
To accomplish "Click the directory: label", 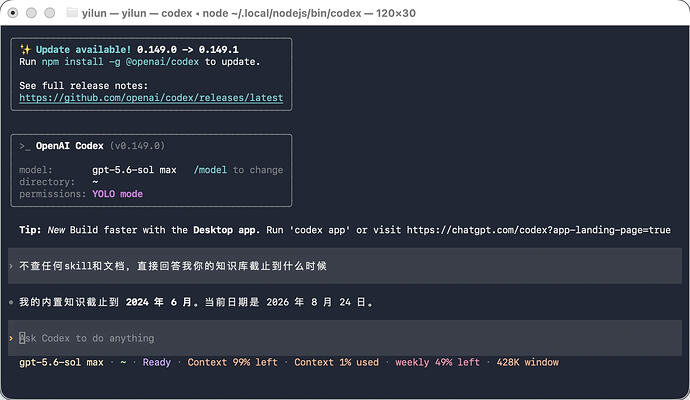I will pyautogui.click(x=47, y=182).
